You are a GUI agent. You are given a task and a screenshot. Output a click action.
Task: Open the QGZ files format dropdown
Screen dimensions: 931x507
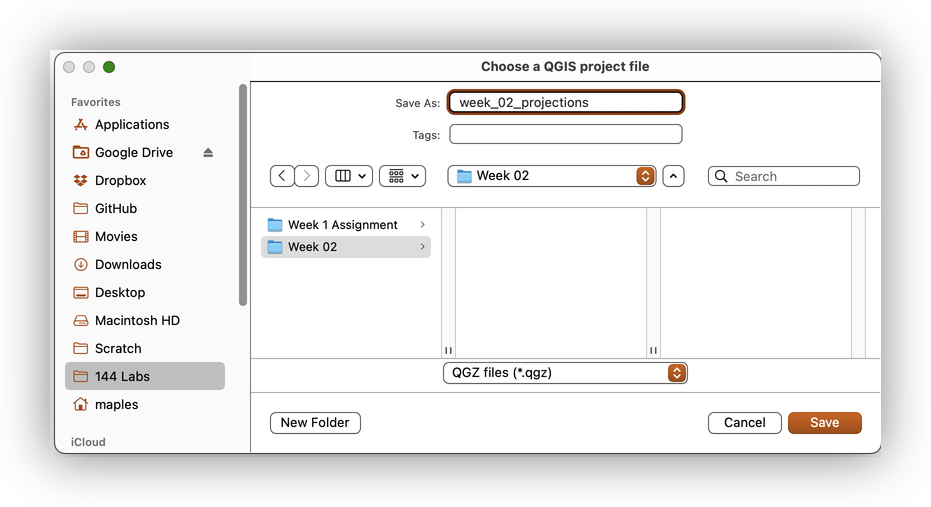[565, 373]
